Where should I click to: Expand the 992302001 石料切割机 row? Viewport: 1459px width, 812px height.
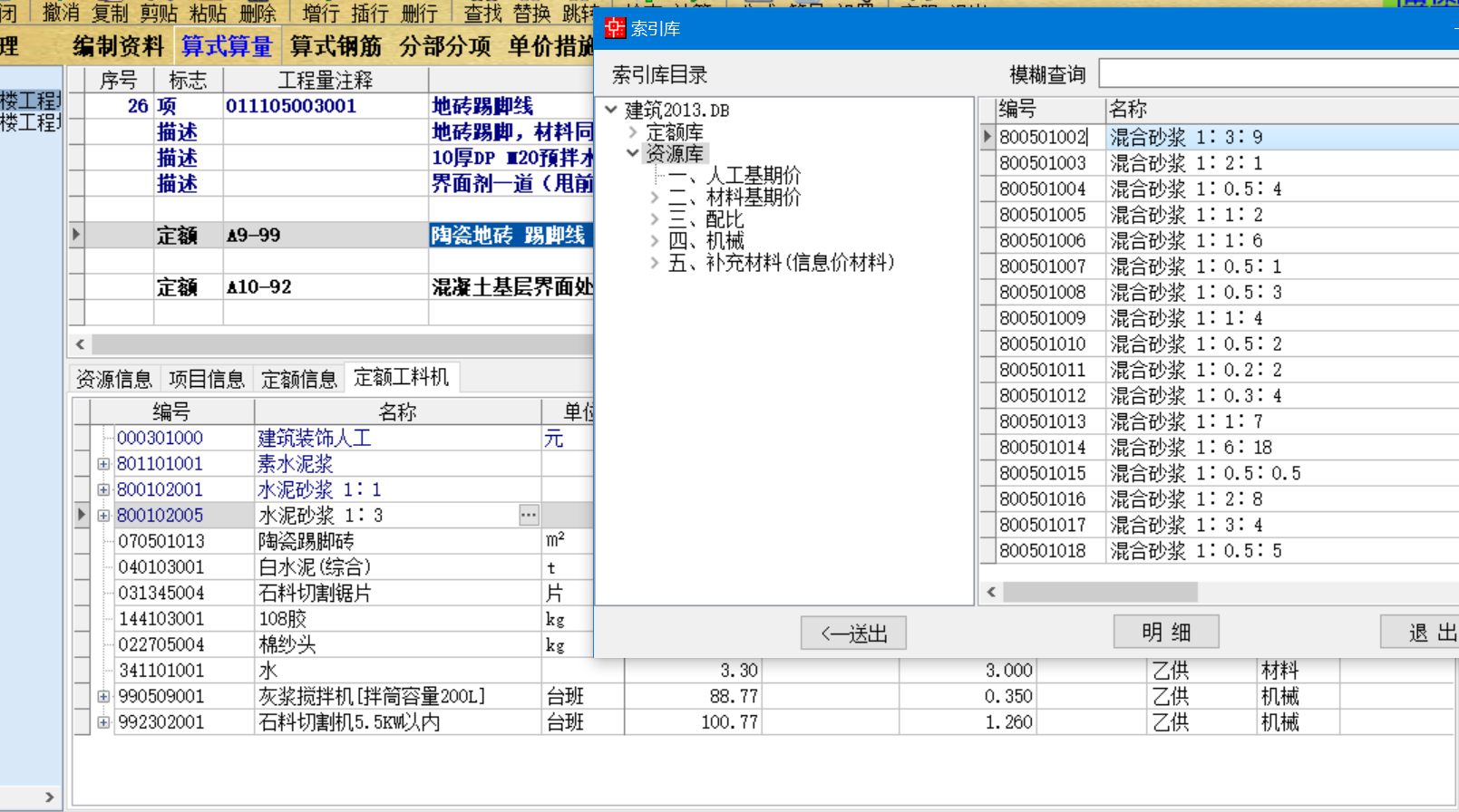[x=103, y=722]
